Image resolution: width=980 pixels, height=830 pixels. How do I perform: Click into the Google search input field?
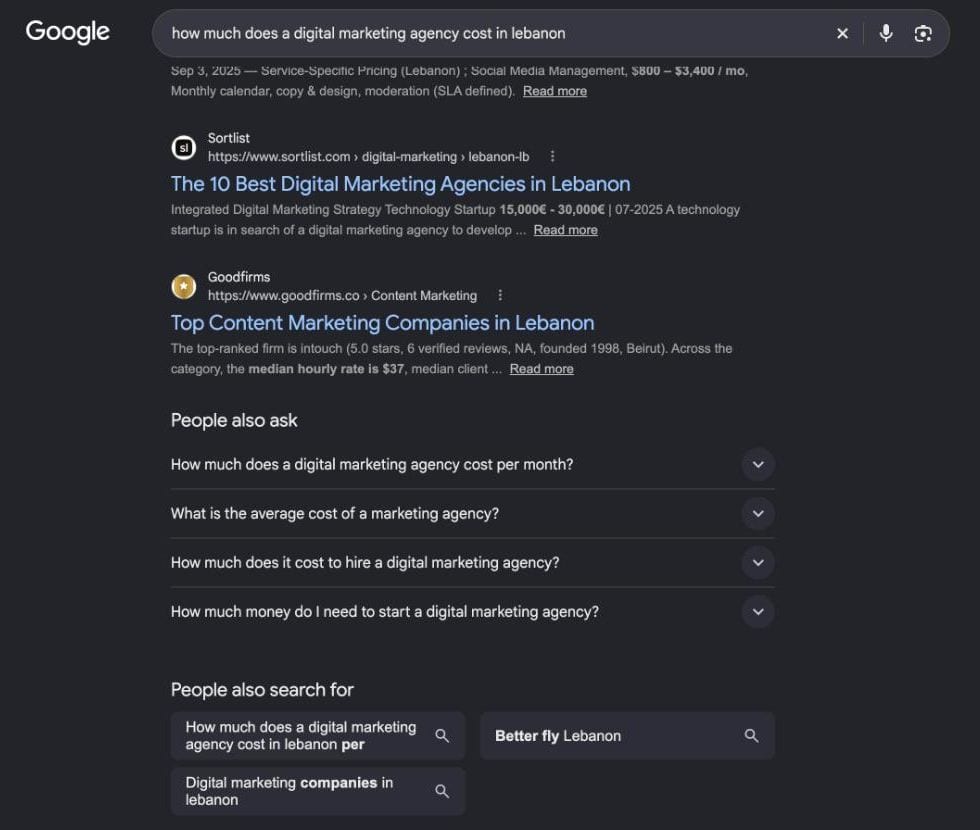pyautogui.click(x=494, y=33)
